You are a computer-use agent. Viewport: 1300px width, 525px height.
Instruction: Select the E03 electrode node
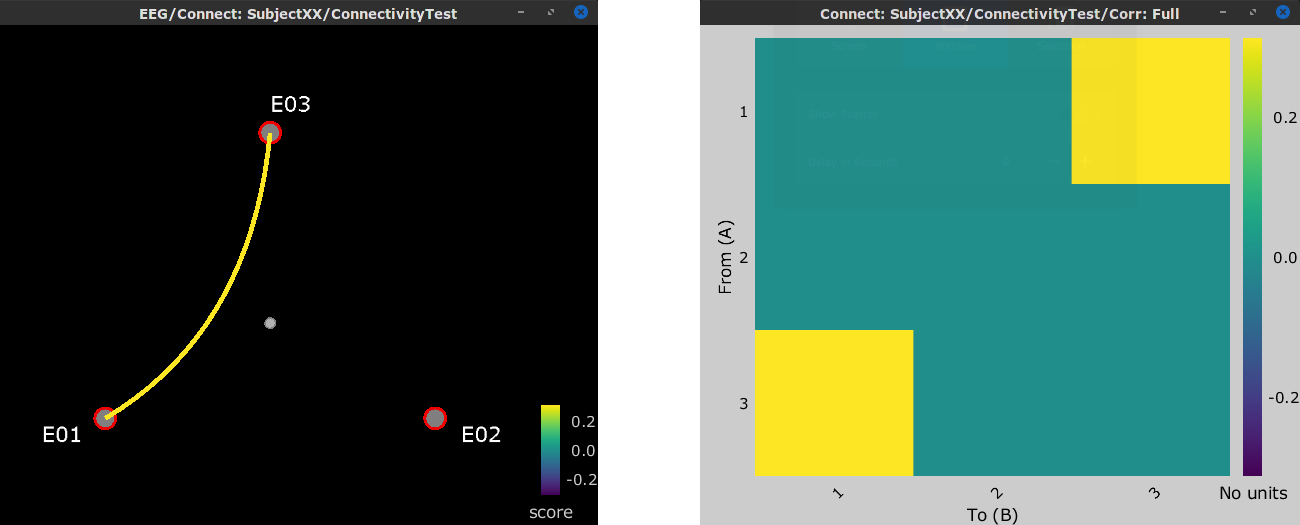[x=270, y=132]
